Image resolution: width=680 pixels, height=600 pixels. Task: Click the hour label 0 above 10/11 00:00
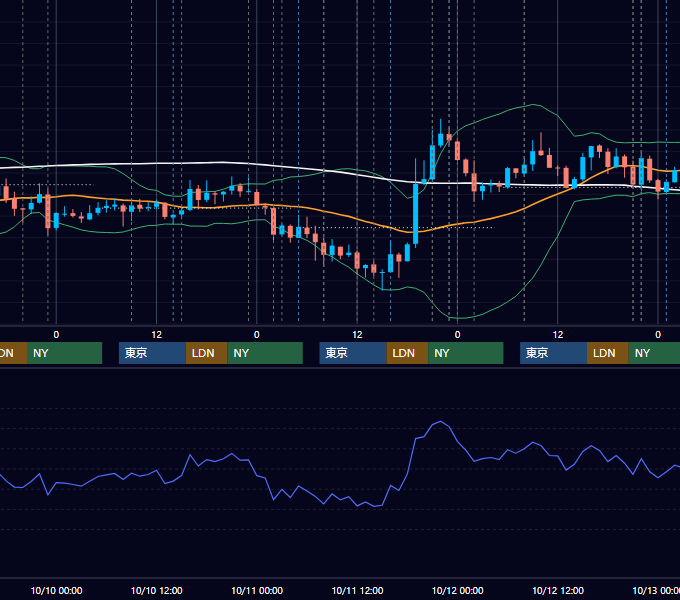coord(257,335)
